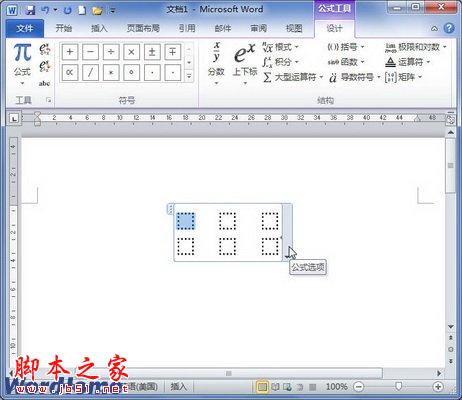
Task: Switch to Print Layout view in status bar
Action: pyautogui.click(x=262, y=387)
